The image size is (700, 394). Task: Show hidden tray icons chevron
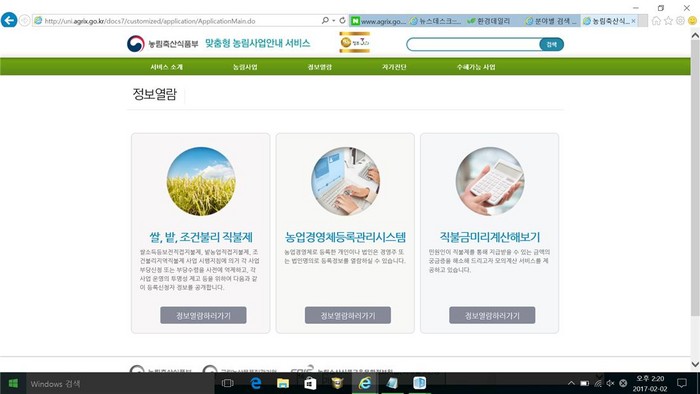pyautogui.click(x=571, y=383)
